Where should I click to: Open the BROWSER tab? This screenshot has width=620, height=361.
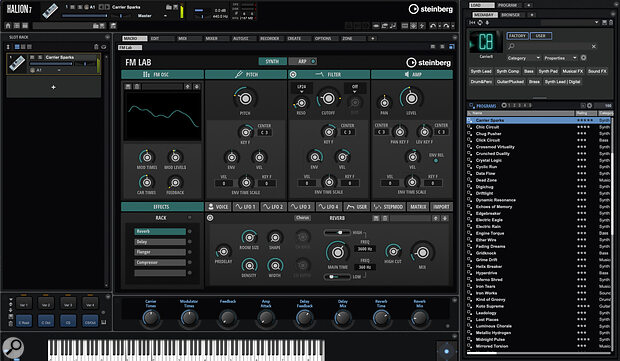click(x=511, y=15)
